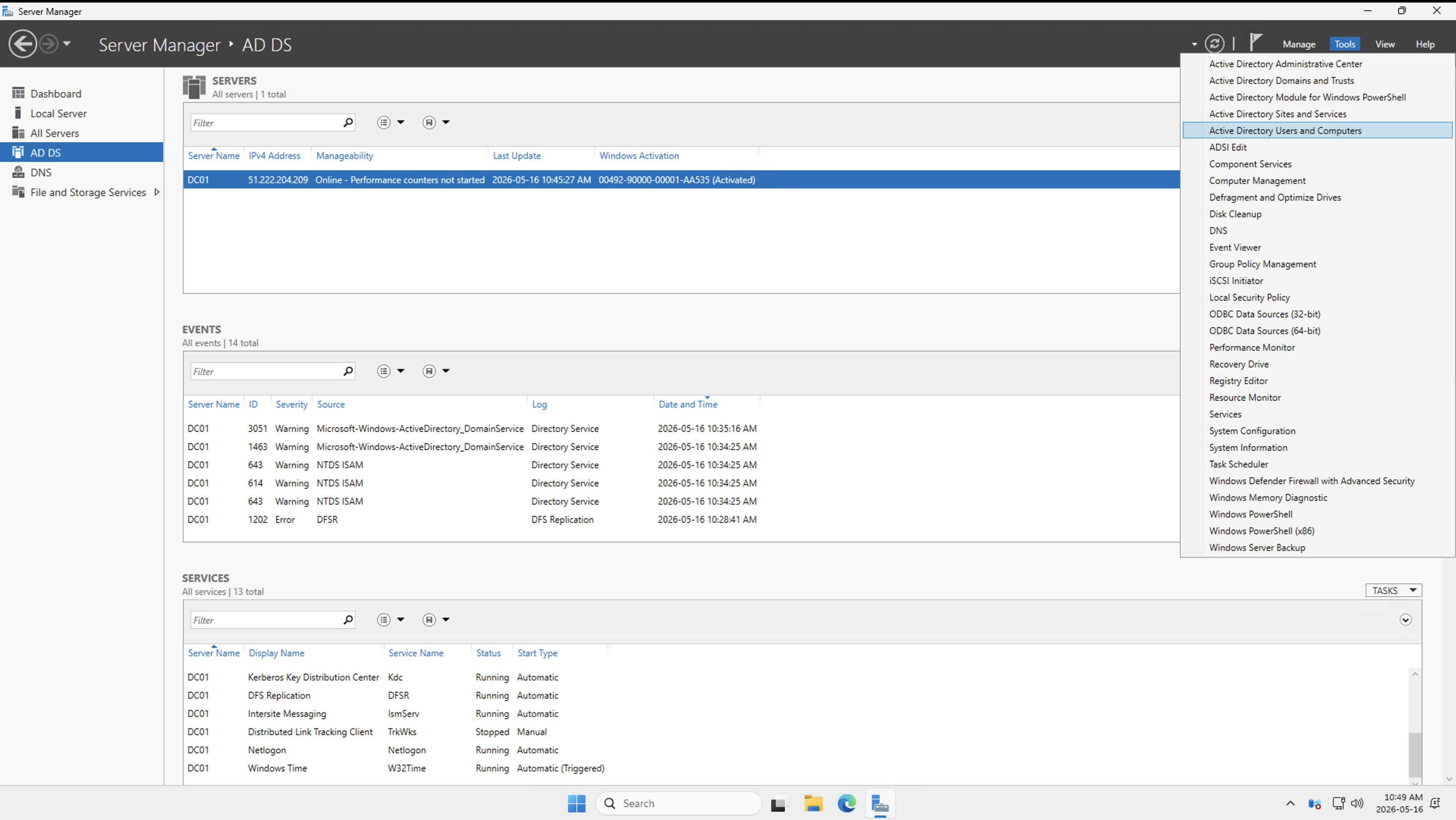Open Event Viewer from Tools menu
Image resolution: width=1456 pixels, height=820 pixels.
point(1317,248)
